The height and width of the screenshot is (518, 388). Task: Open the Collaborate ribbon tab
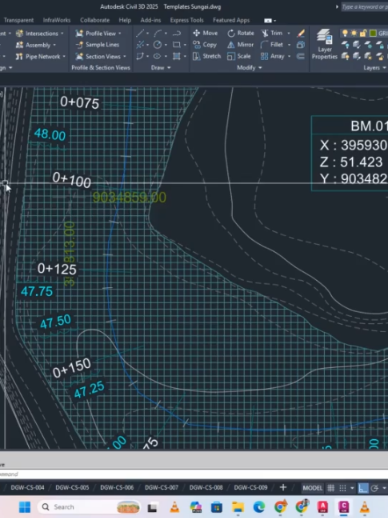(x=95, y=20)
